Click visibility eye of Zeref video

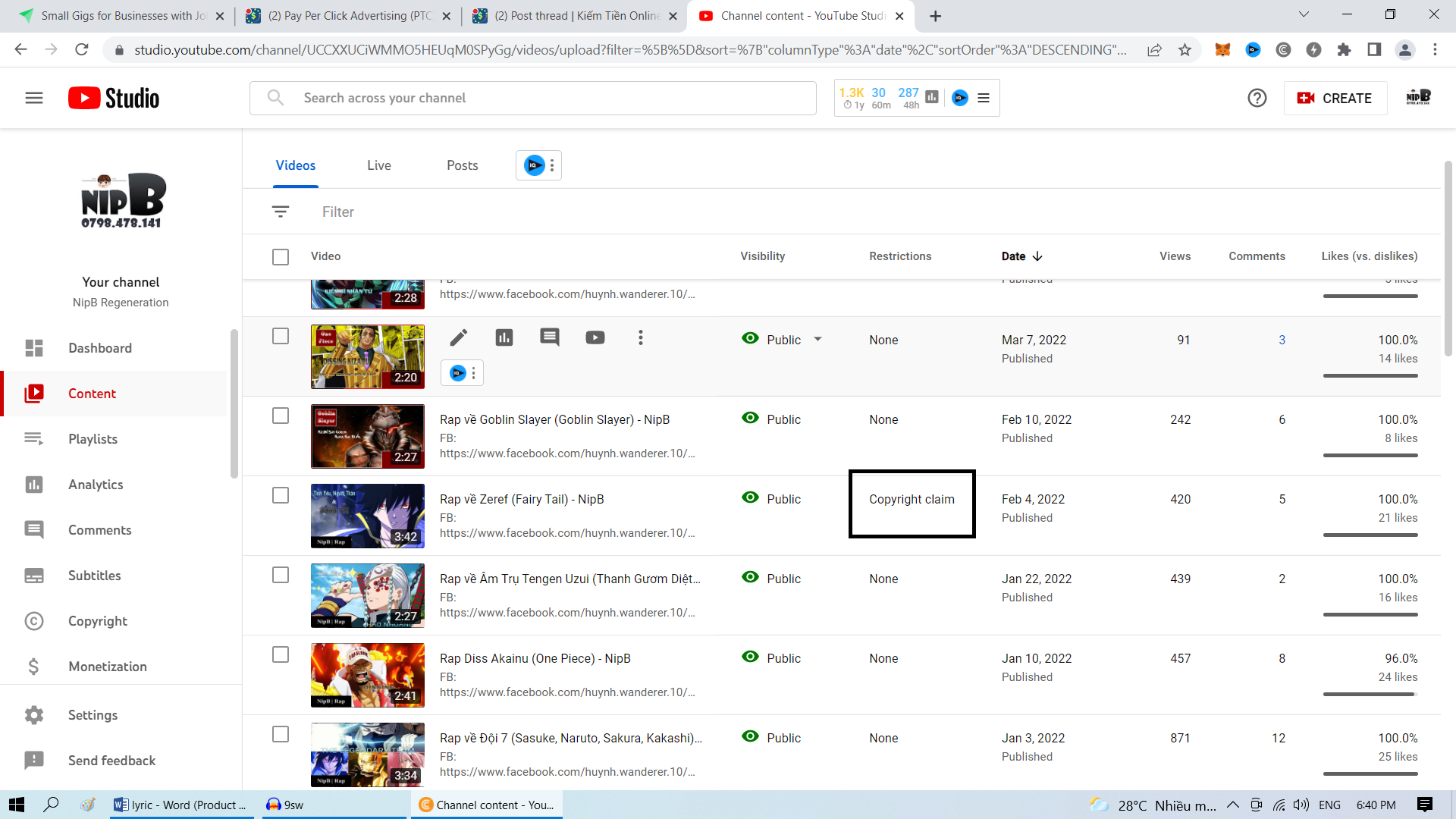pos(750,497)
